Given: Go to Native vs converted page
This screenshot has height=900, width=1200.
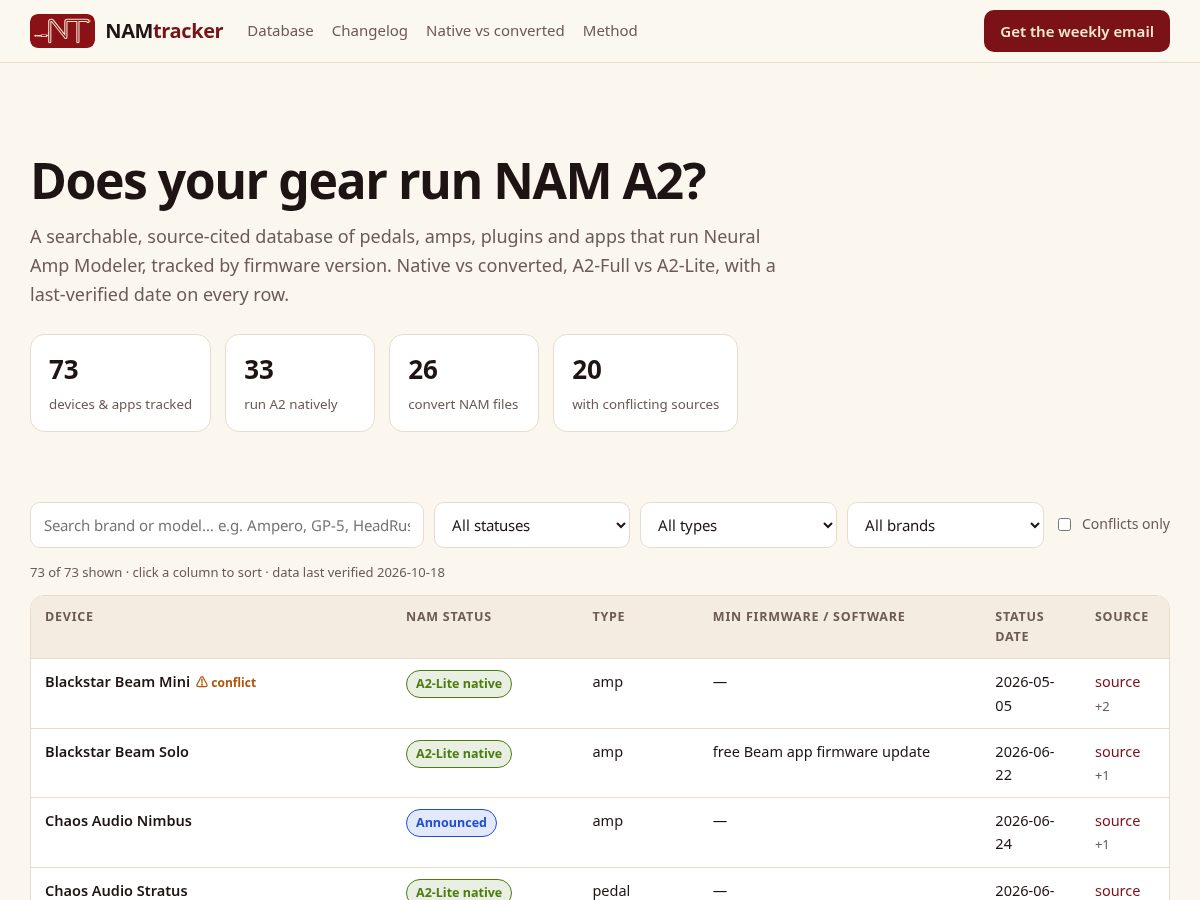Looking at the screenshot, I should (495, 31).
